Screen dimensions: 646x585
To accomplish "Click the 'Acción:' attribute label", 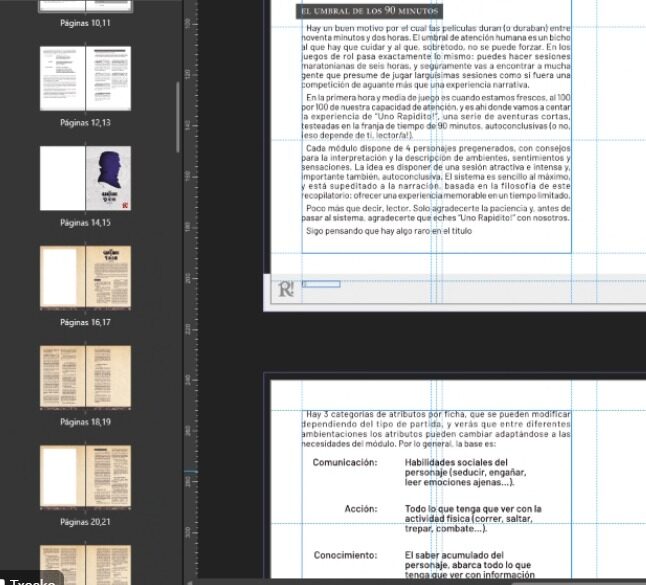I will pyautogui.click(x=361, y=509).
